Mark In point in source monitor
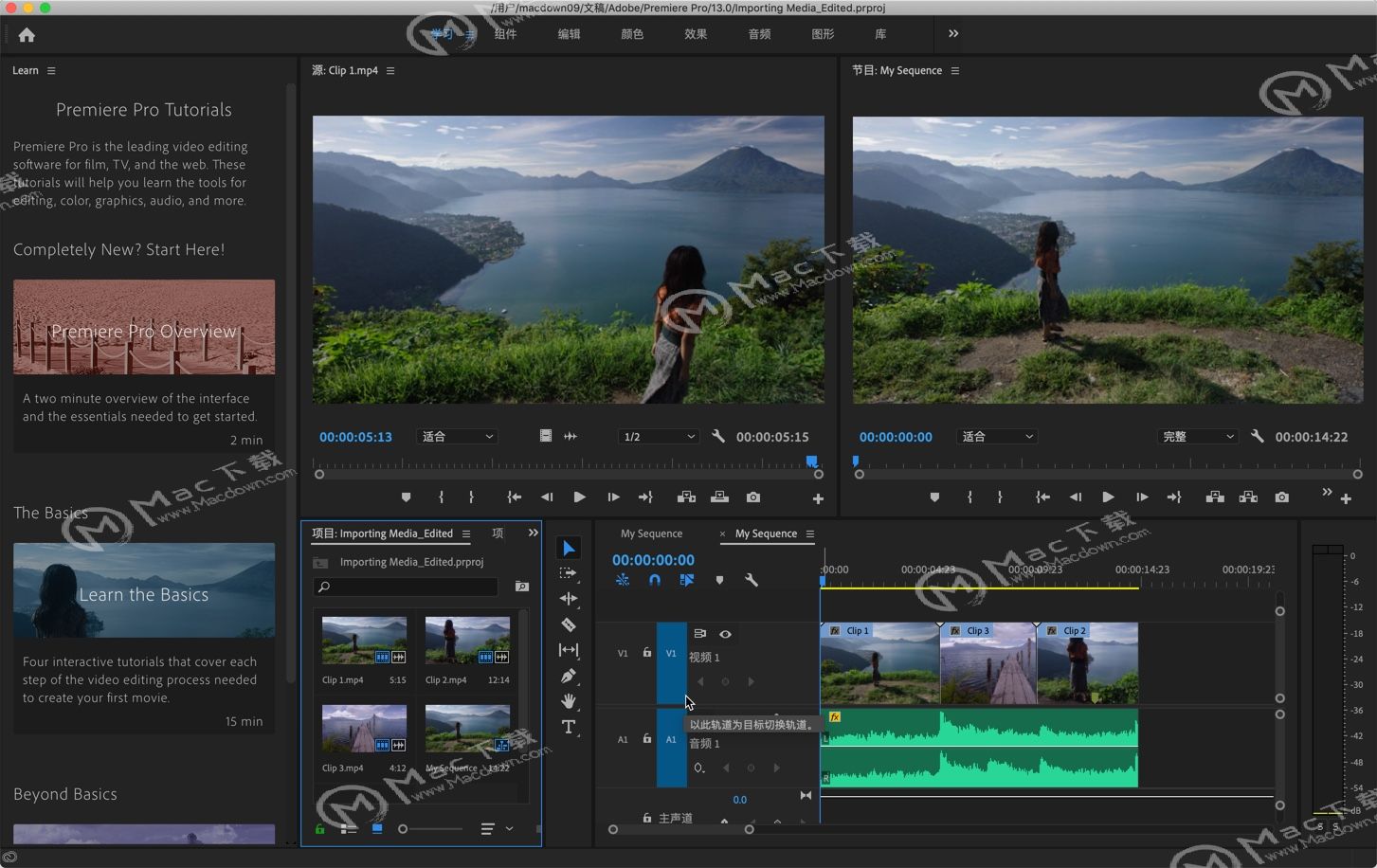This screenshot has height=868, width=1377. point(441,497)
